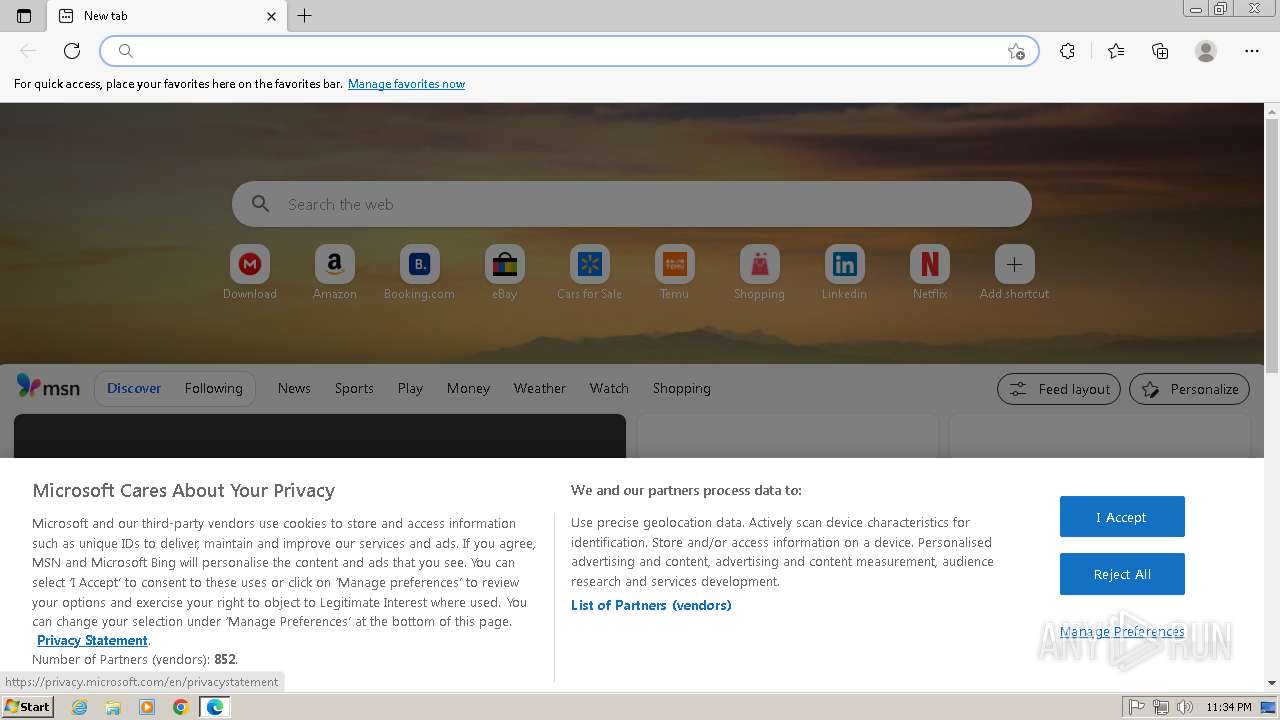Open the profile avatar icon
The image size is (1280, 720).
(1206, 51)
